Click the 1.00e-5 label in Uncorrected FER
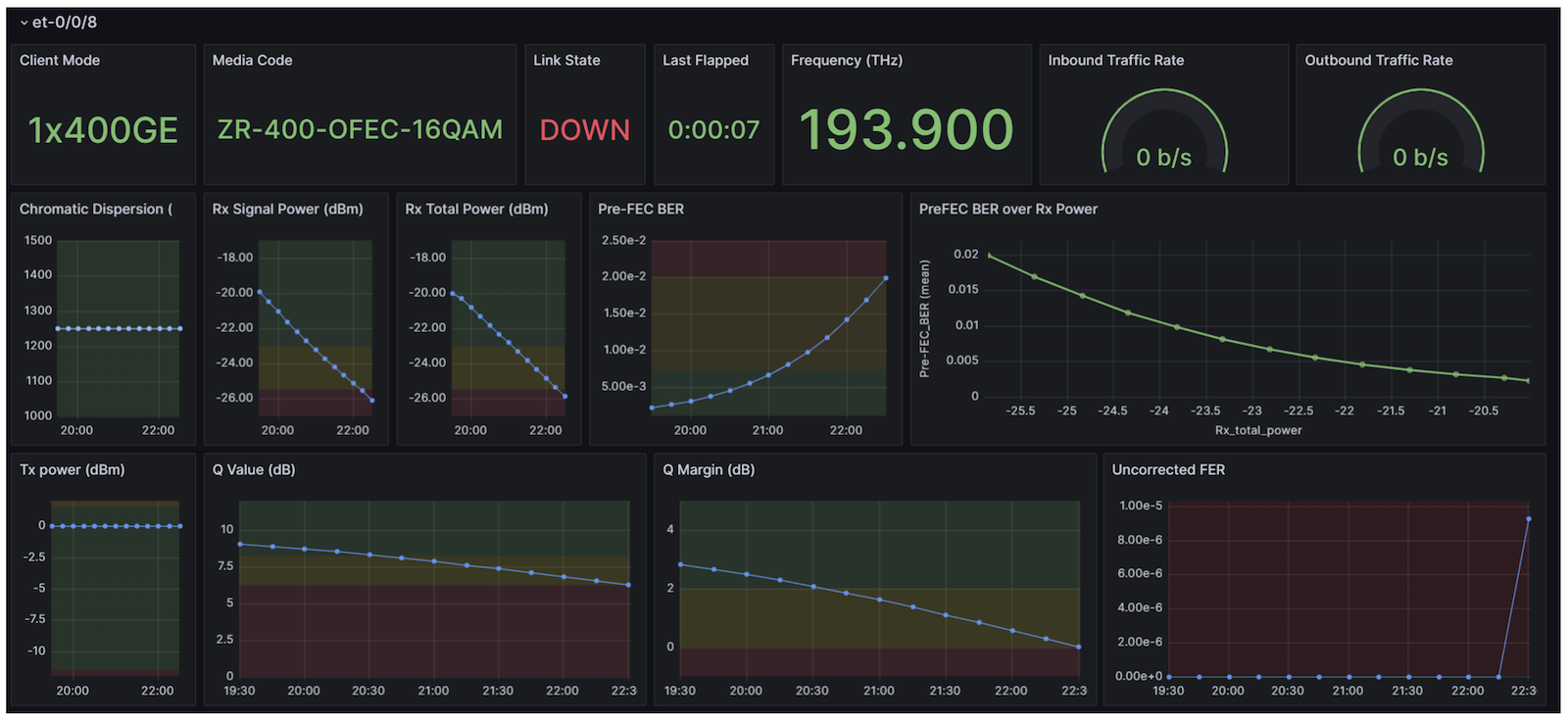 click(x=1141, y=506)
